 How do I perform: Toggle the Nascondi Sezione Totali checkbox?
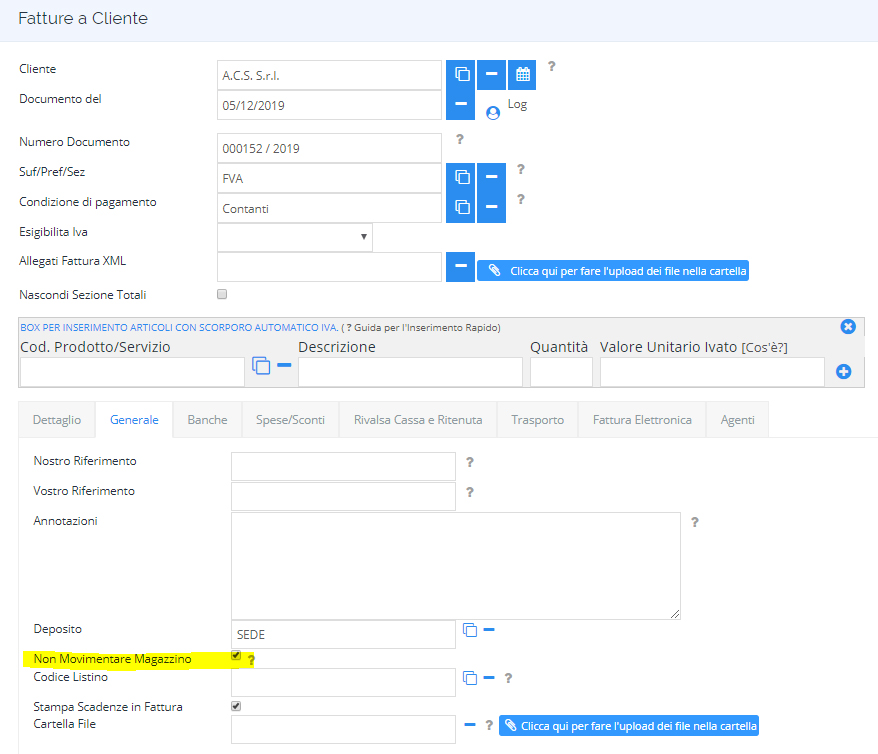coord(222,294)
